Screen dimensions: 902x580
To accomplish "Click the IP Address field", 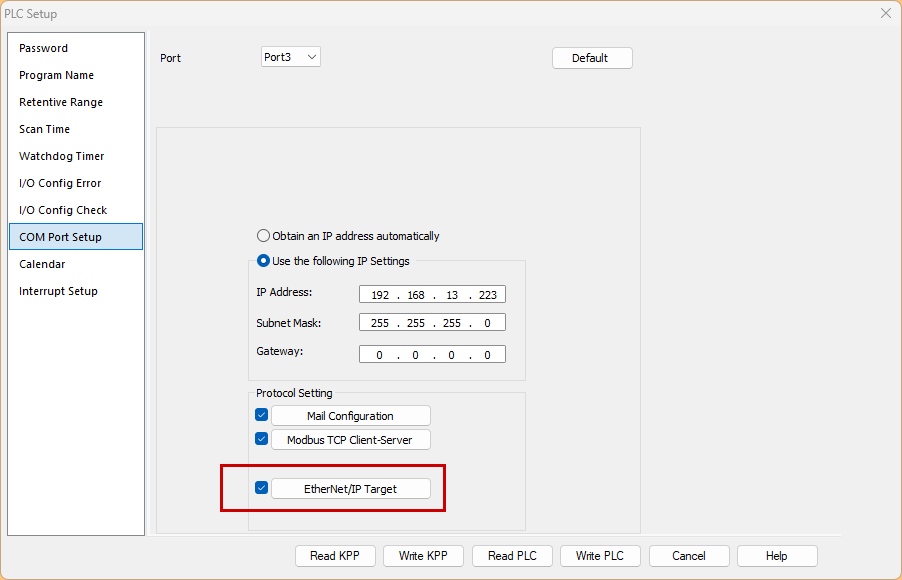I will pyautogui.click(x=432, y=295).
